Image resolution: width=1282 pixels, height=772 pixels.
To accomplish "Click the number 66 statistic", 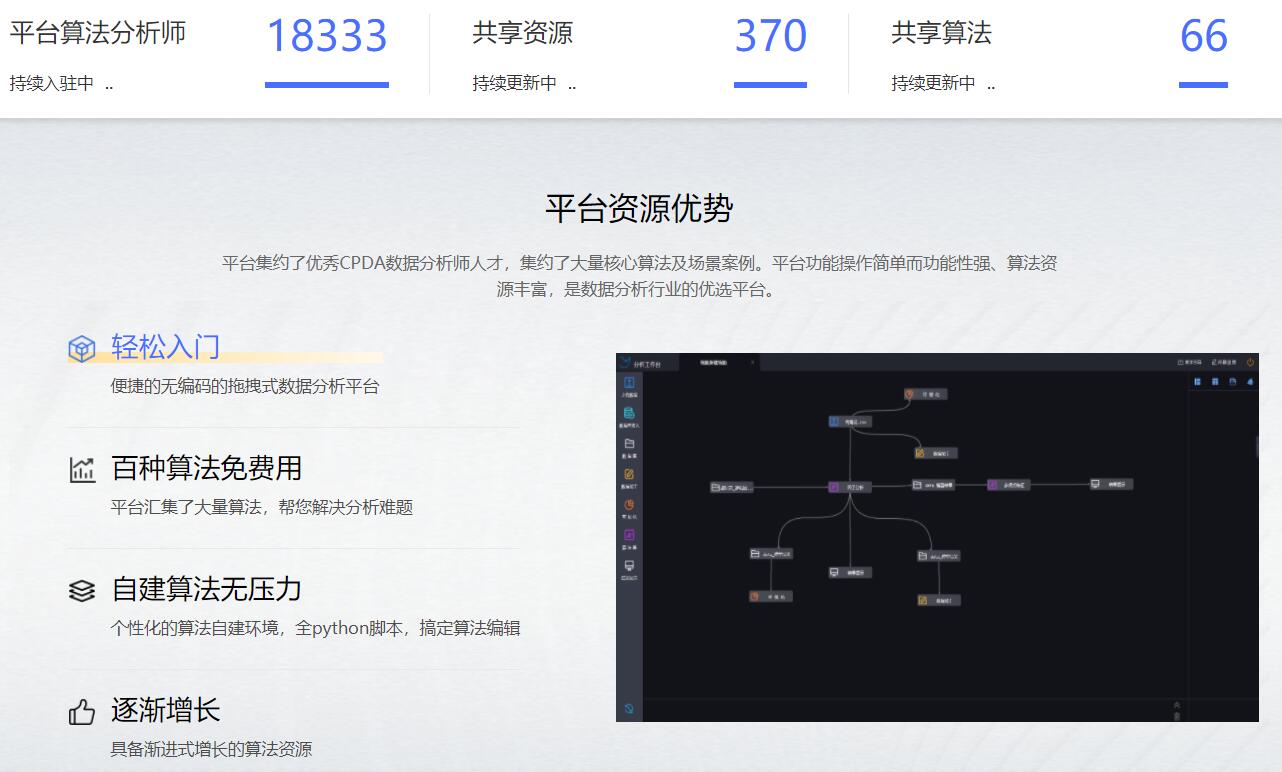I will (1203, 36).
